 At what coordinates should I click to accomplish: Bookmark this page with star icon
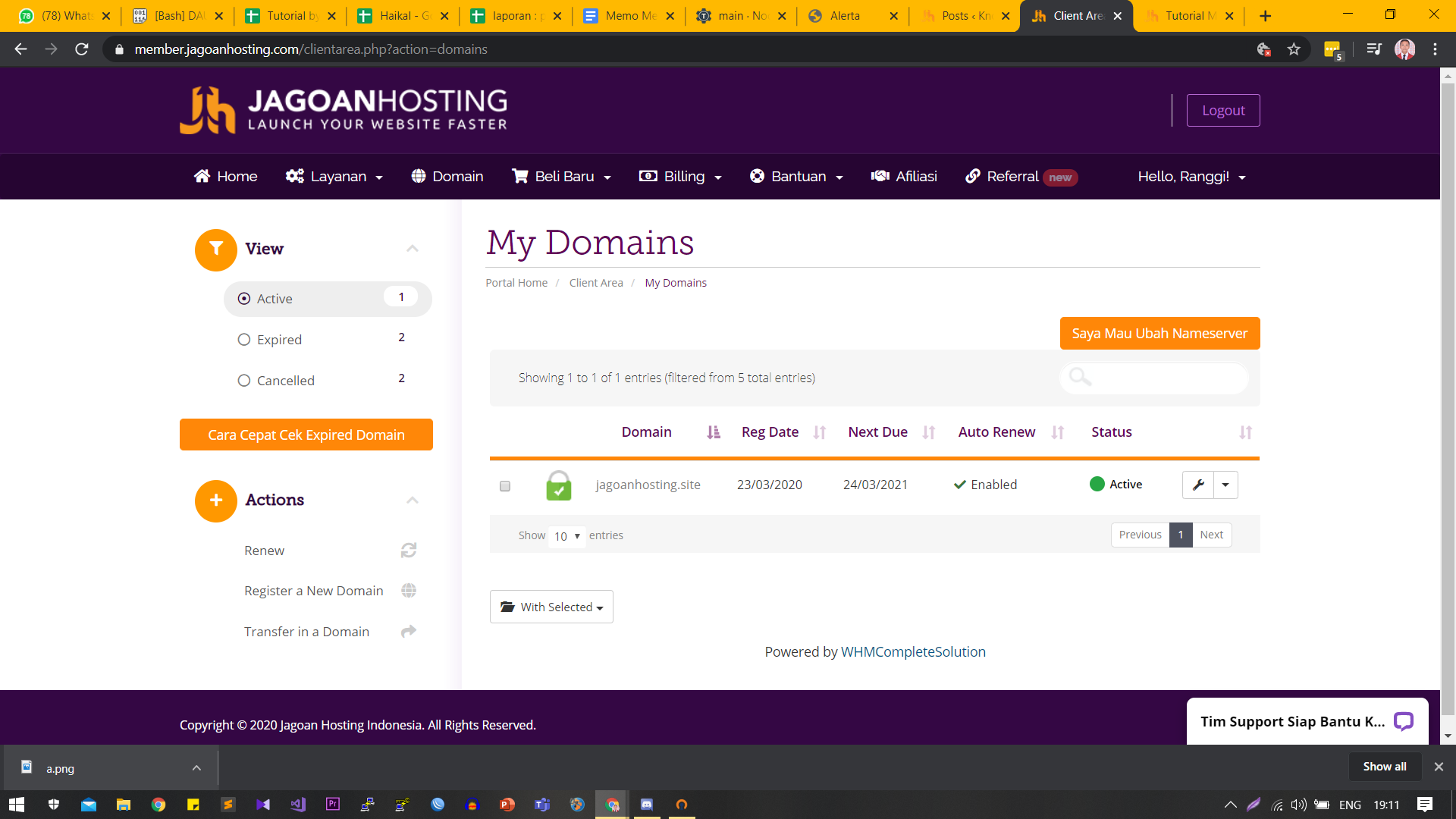1294,49
